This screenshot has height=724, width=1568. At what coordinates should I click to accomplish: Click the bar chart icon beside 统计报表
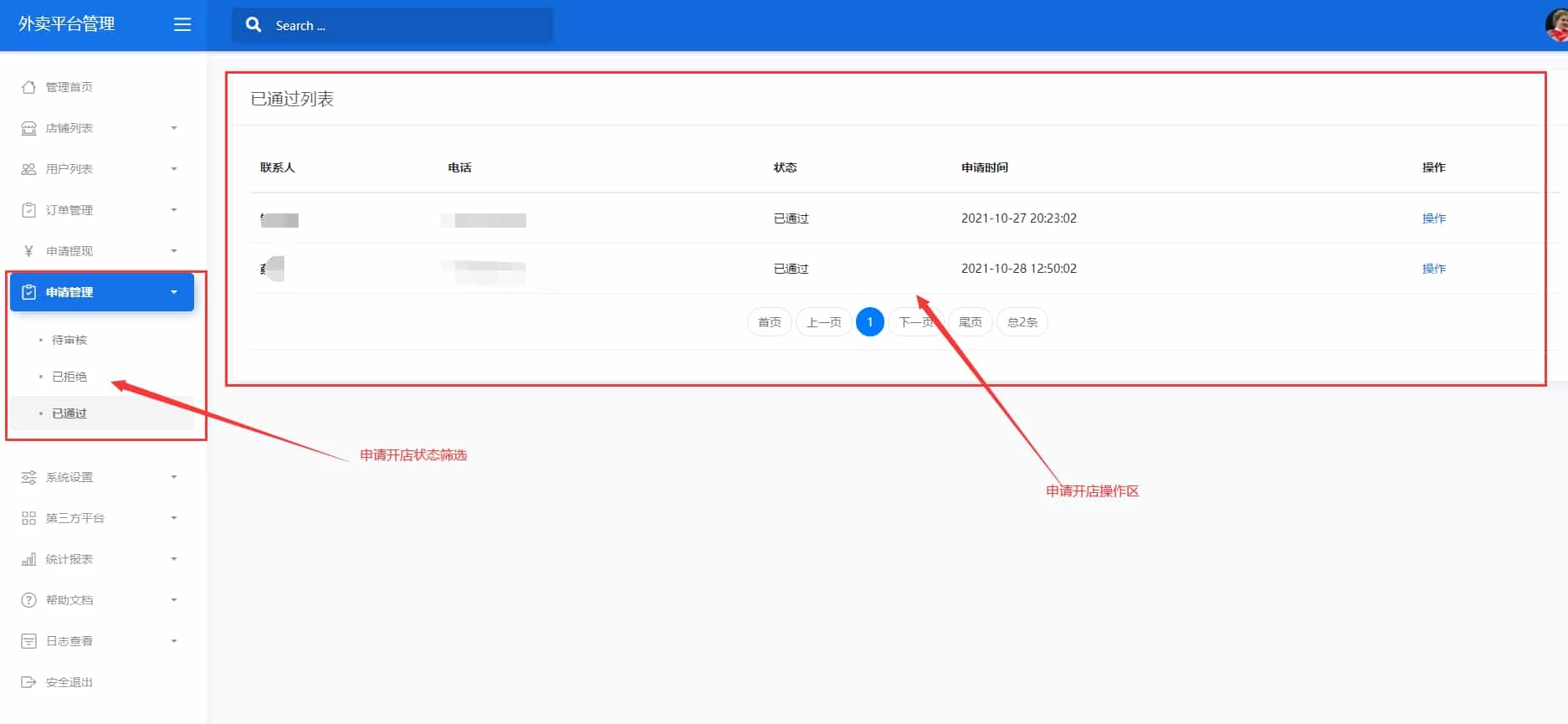pyautogui.click(x=28, y=559)
